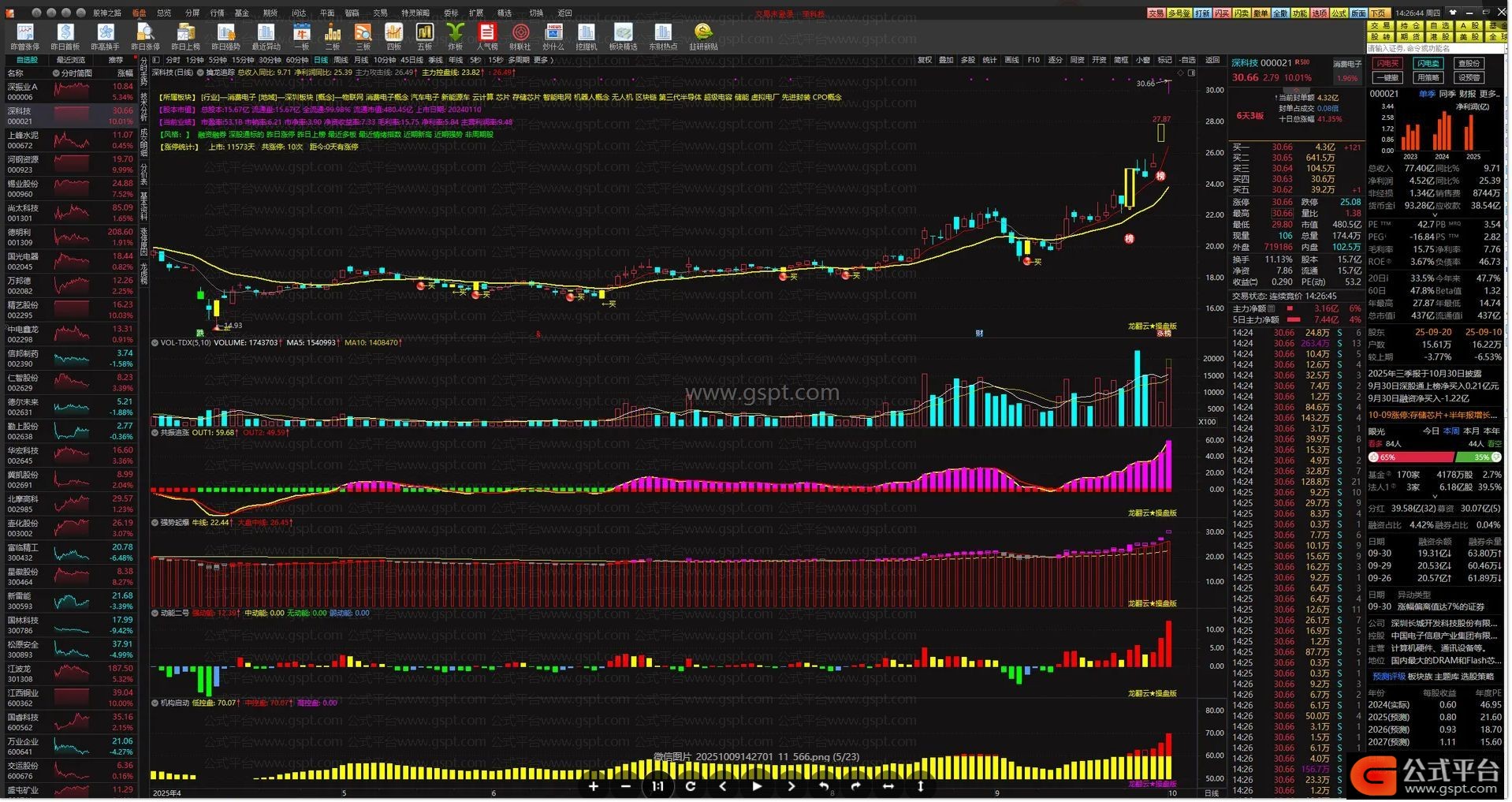The width and height of the screenshot is (1512, 802).
Task: Expand 更多 in the financial data panel
Action: pos(1489,94)
